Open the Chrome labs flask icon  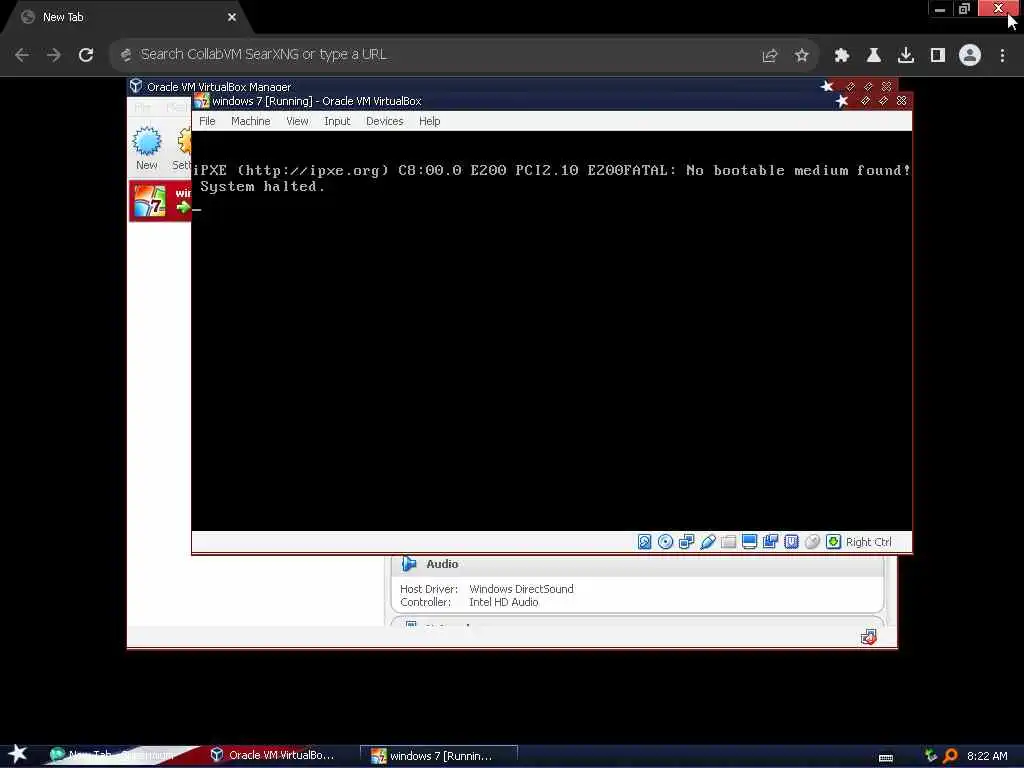tap(874, 55)
